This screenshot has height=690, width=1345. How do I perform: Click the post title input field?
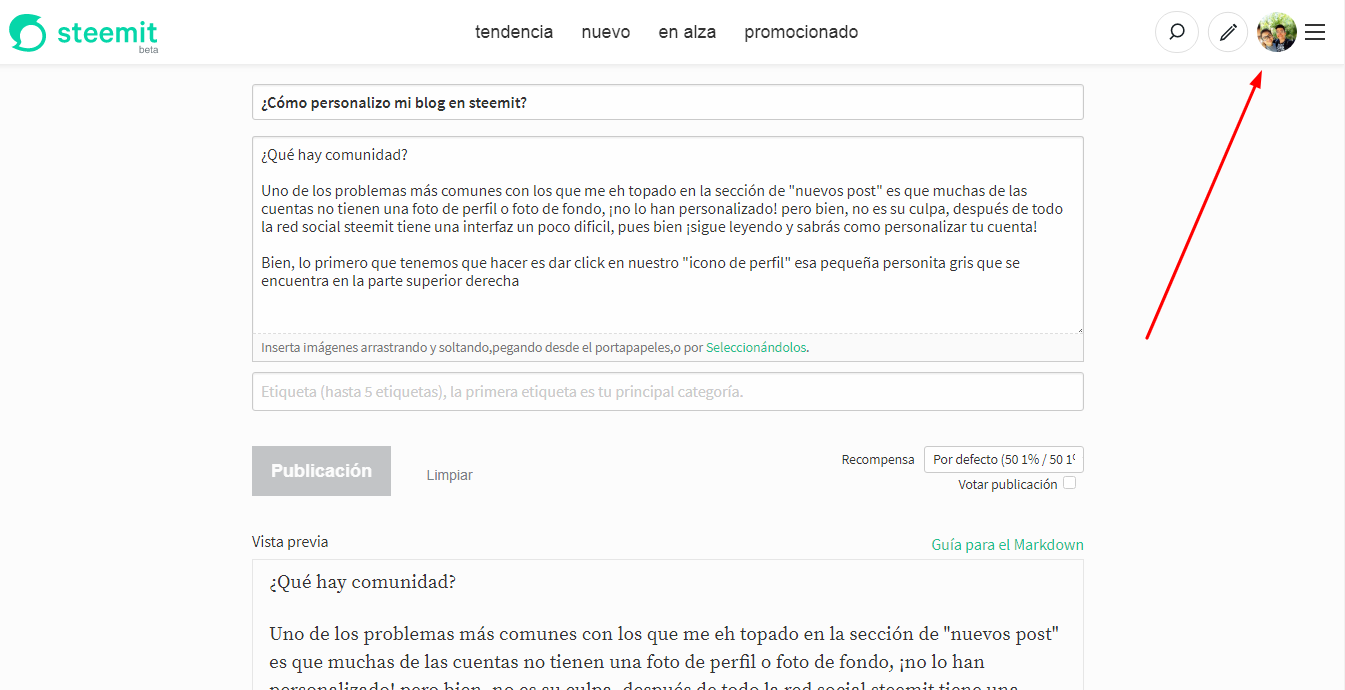click(667, 101)
